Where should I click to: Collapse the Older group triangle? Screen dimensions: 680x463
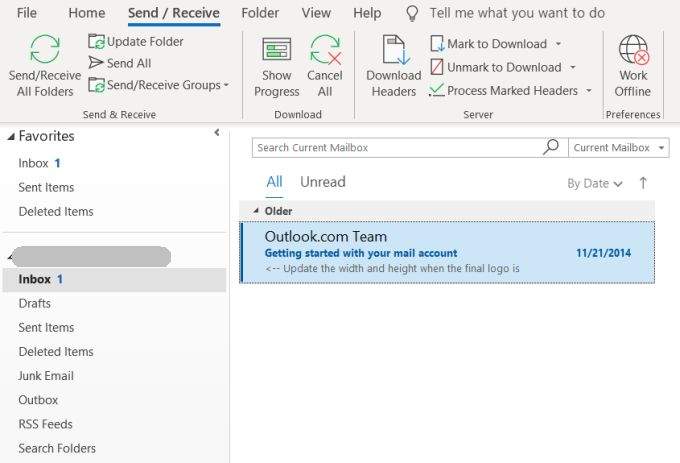click(256, 211)
